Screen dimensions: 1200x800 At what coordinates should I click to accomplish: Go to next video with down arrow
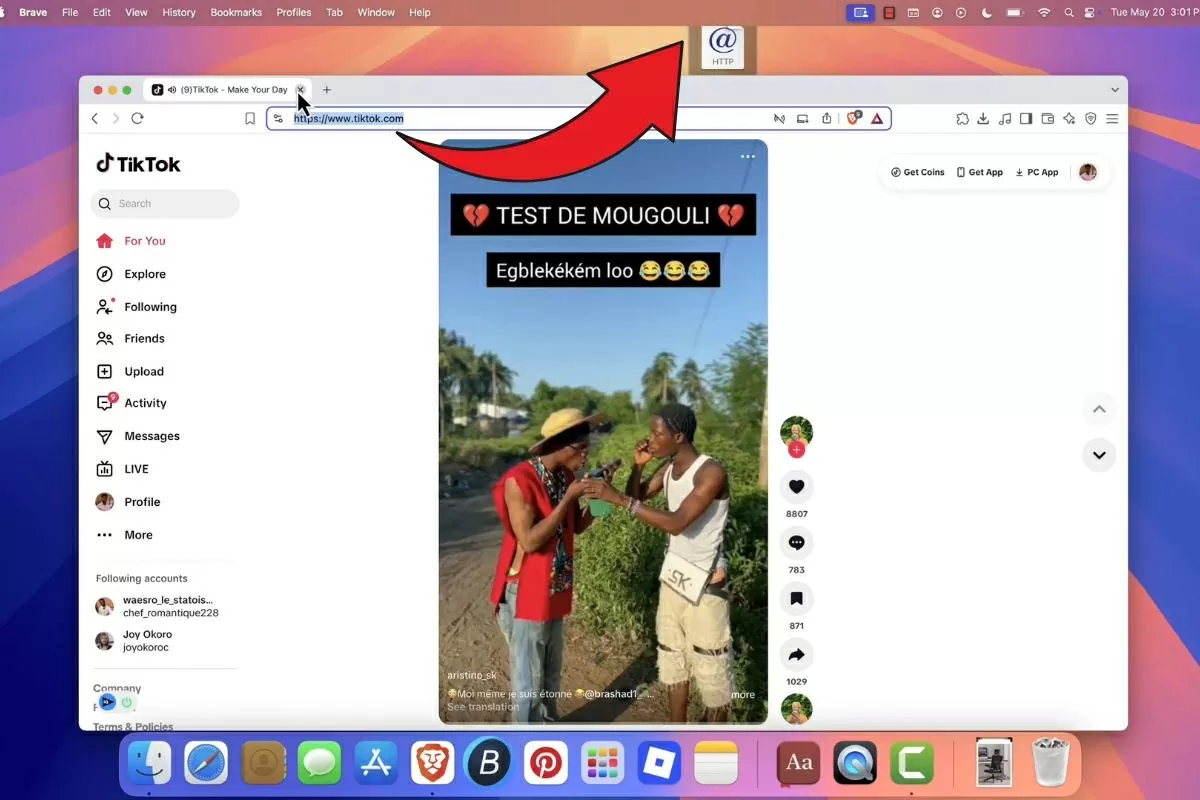1098,455
